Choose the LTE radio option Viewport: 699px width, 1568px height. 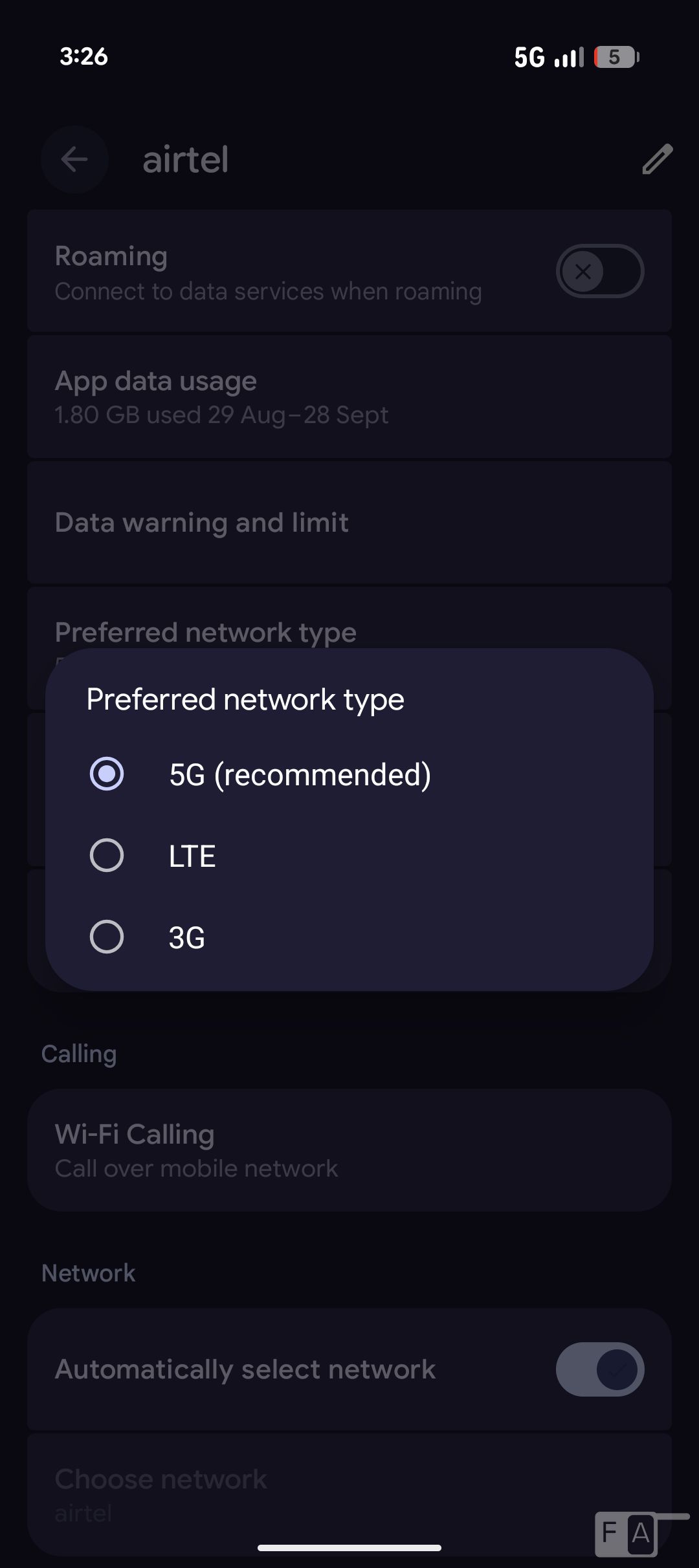point(107,855)
